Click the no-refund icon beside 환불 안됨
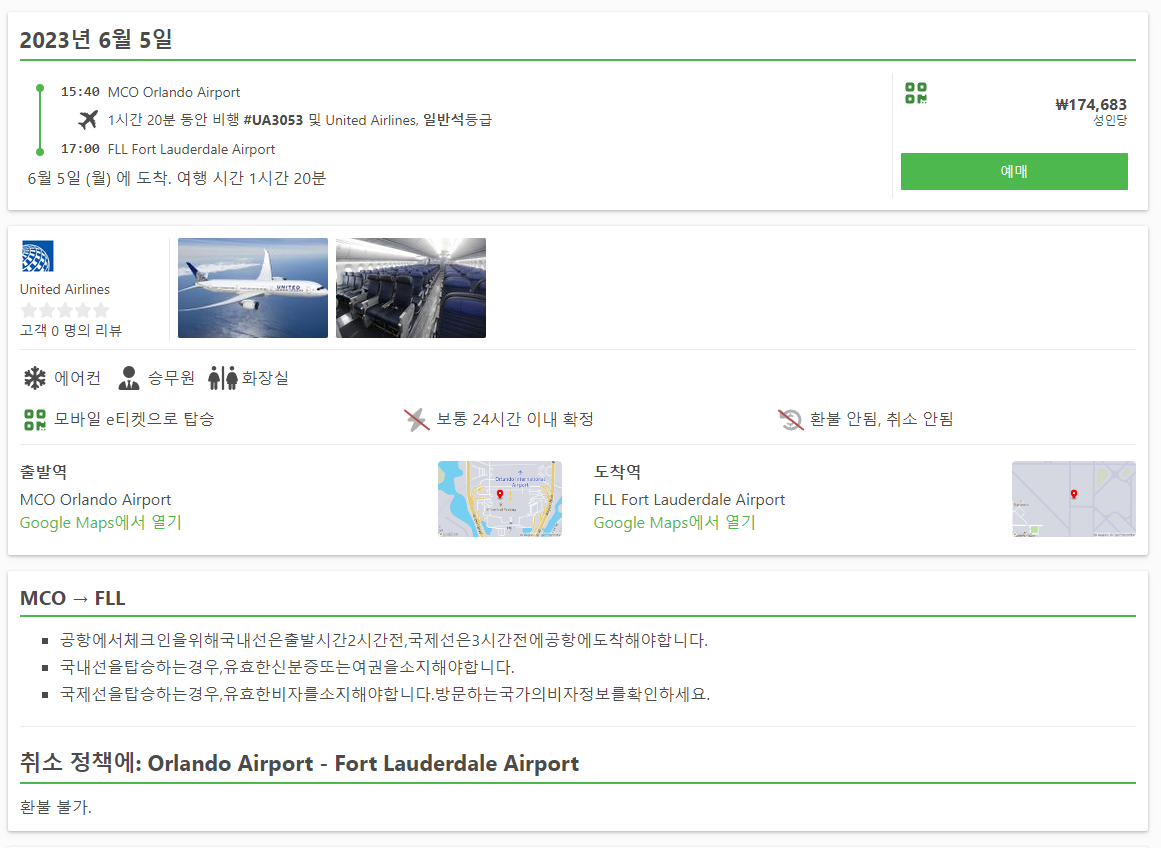 pos(791,420)
